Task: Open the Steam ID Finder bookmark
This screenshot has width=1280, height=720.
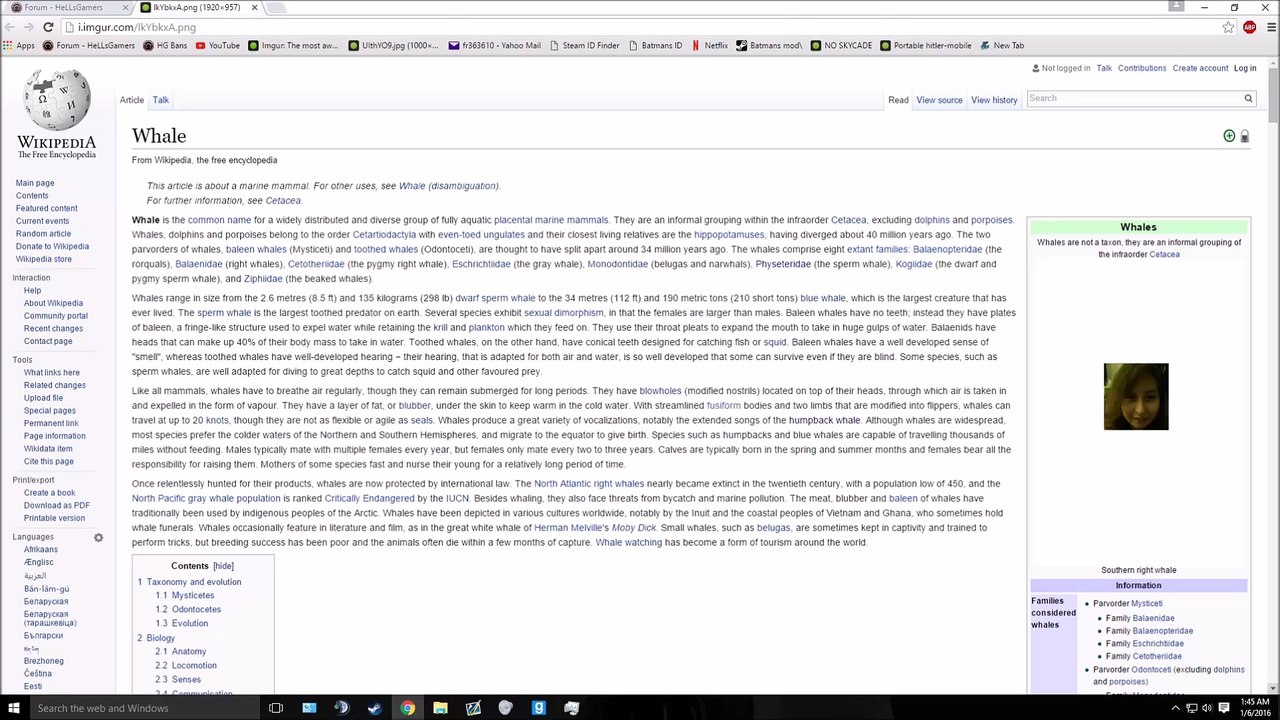Action: [x=584, y=45]
